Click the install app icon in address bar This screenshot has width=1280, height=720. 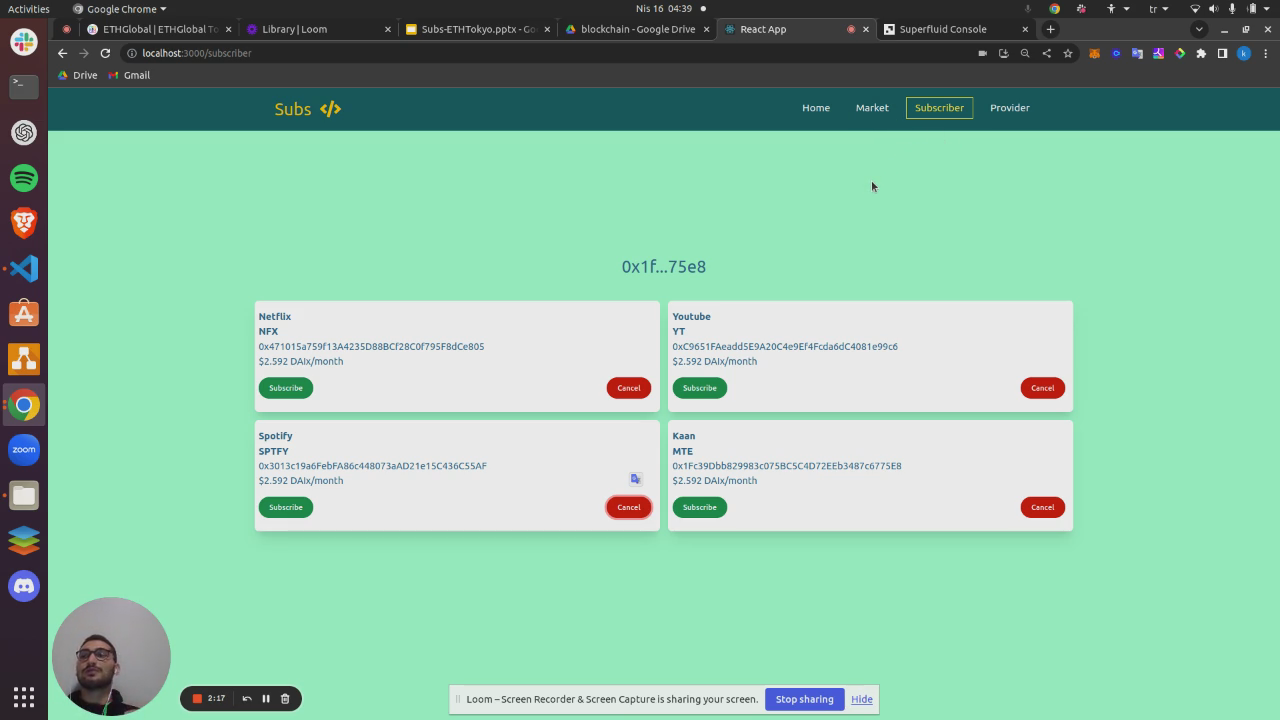coord(1003,53)
